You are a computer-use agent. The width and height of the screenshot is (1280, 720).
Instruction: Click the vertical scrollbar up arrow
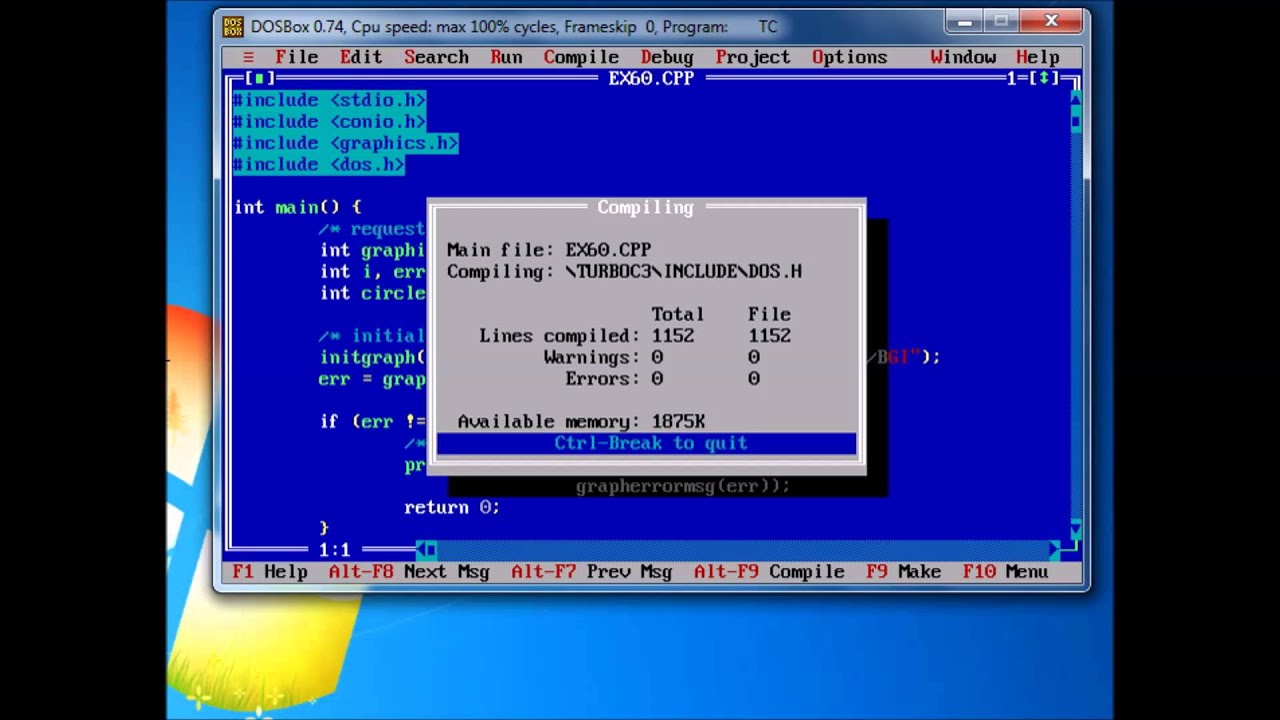tap(1076, 99)
